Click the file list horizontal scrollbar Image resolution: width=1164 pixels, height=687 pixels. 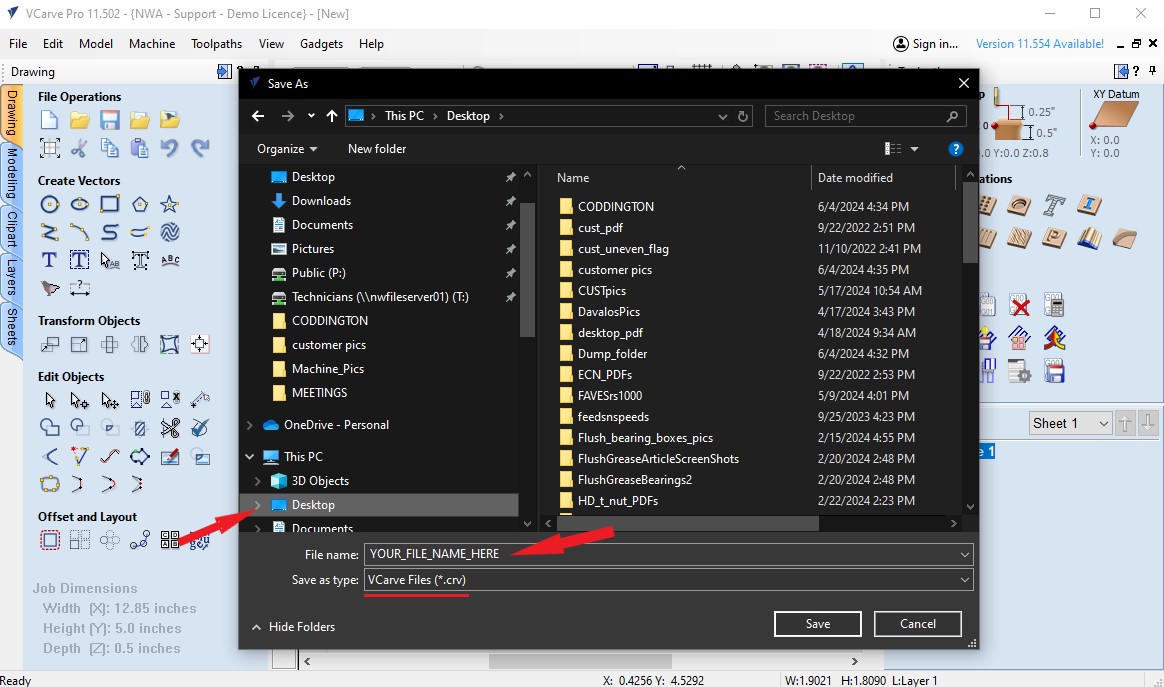tap(687, 524)
